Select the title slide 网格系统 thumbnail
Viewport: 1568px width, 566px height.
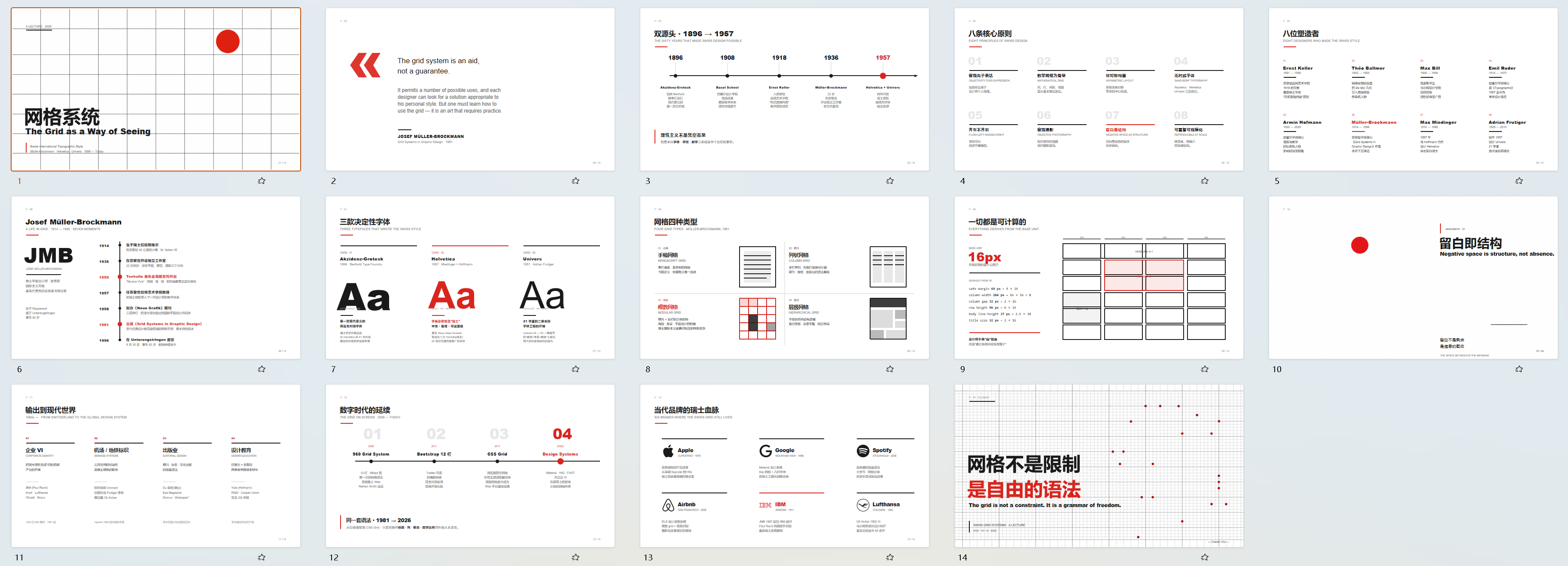pos(156,89)
